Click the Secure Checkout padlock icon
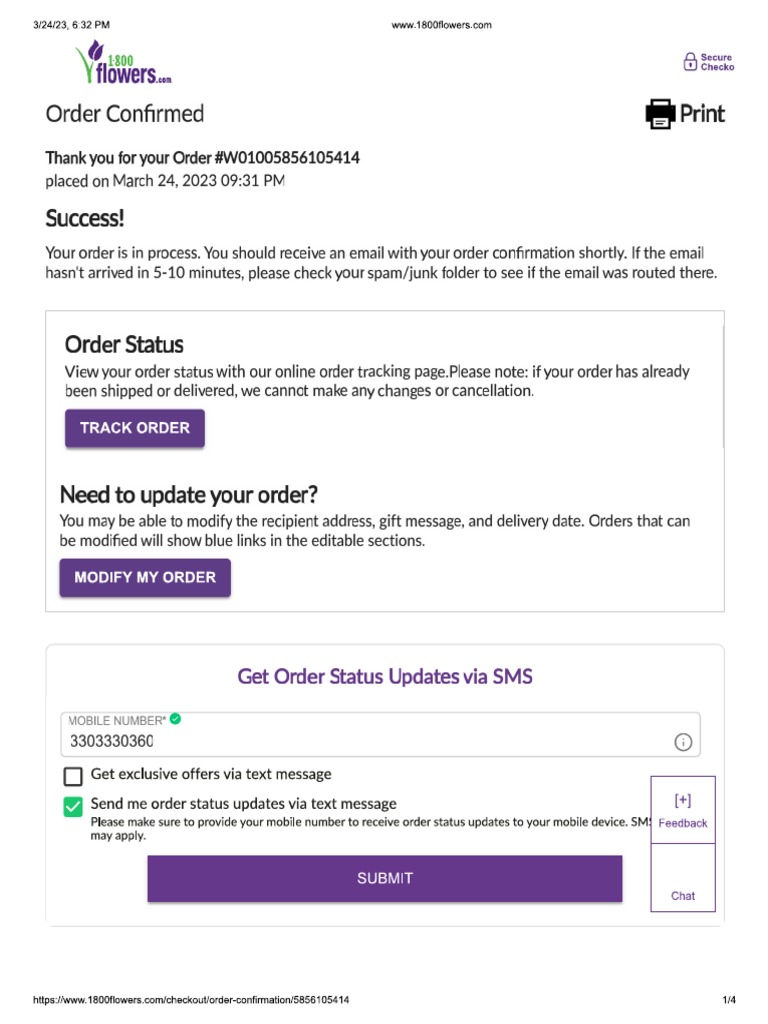The image size is (768, 1024). [690, 62]
